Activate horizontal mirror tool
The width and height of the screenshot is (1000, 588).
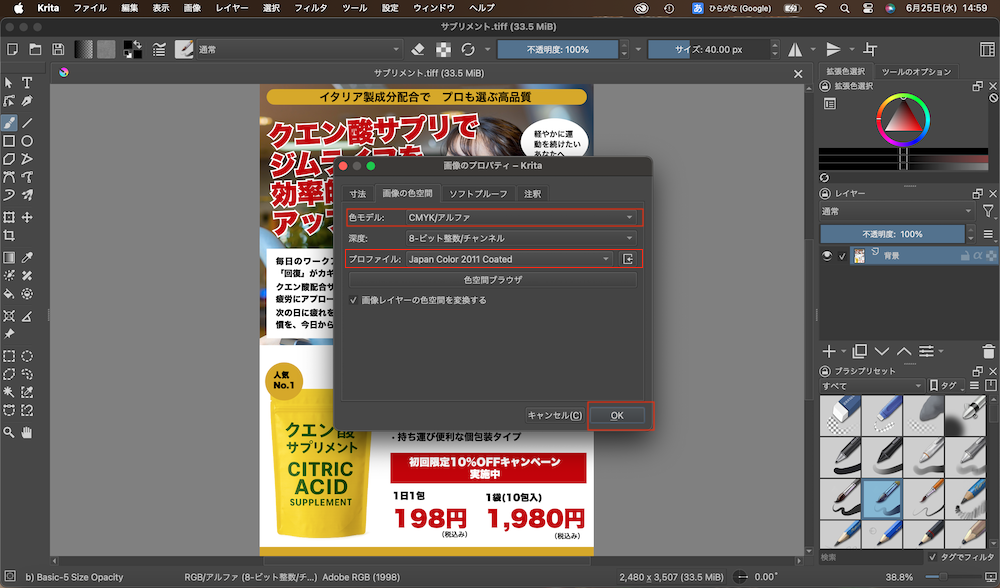point(795,49)
